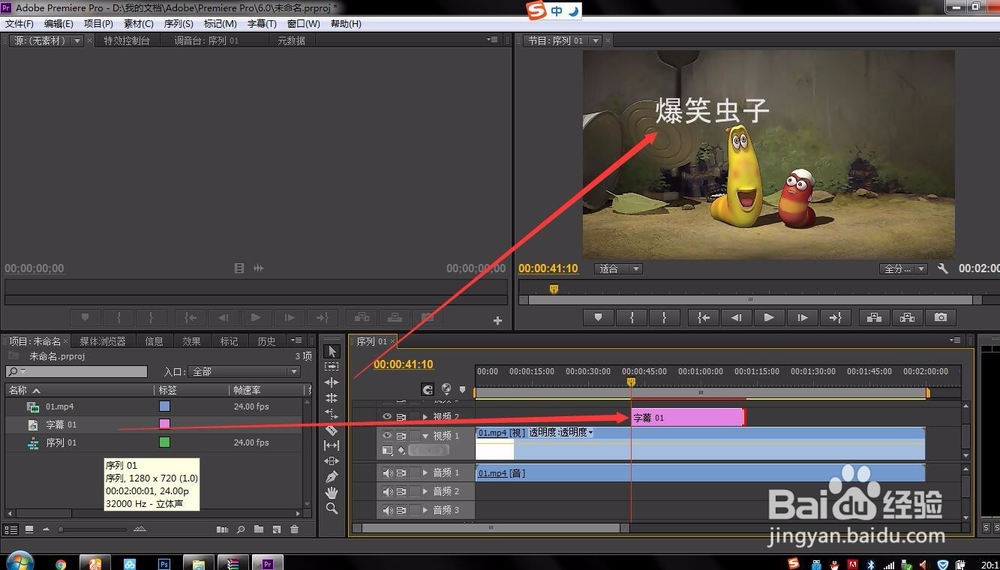Mute 音频 2 track speaker
The image size is (1000, 570).
coord(387,491)
